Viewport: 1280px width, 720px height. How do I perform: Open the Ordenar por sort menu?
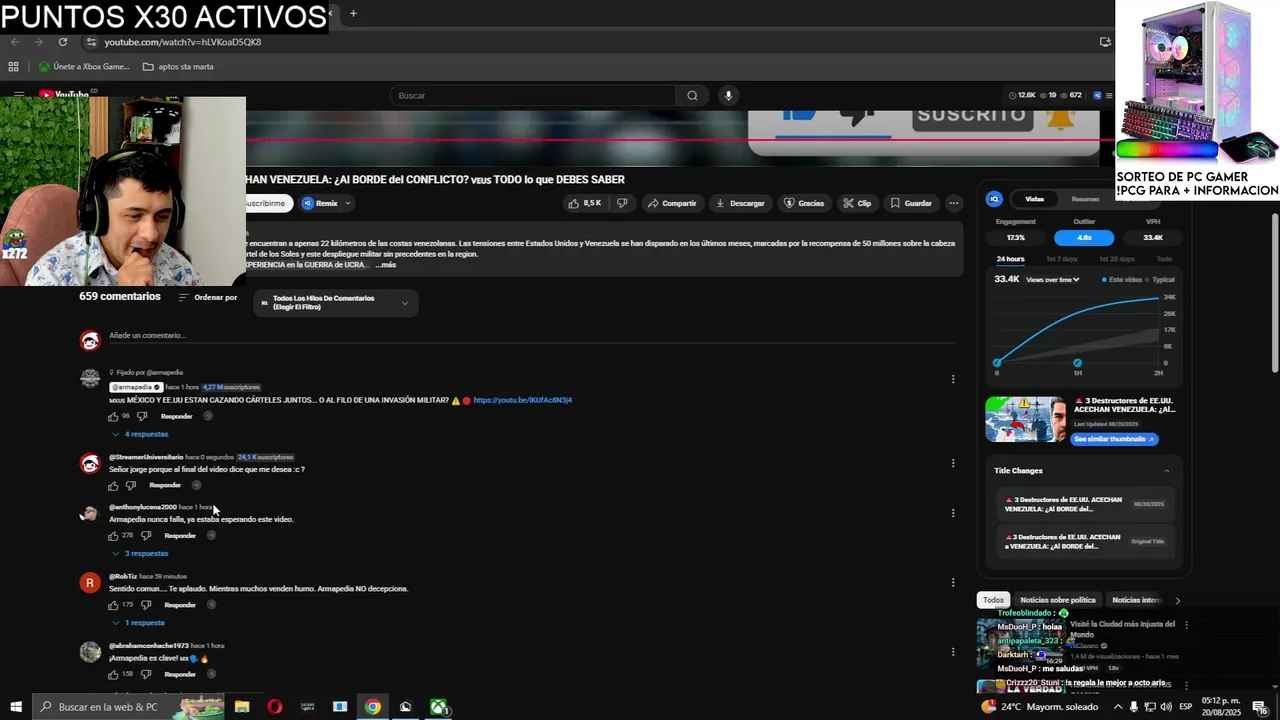[208, 298]
